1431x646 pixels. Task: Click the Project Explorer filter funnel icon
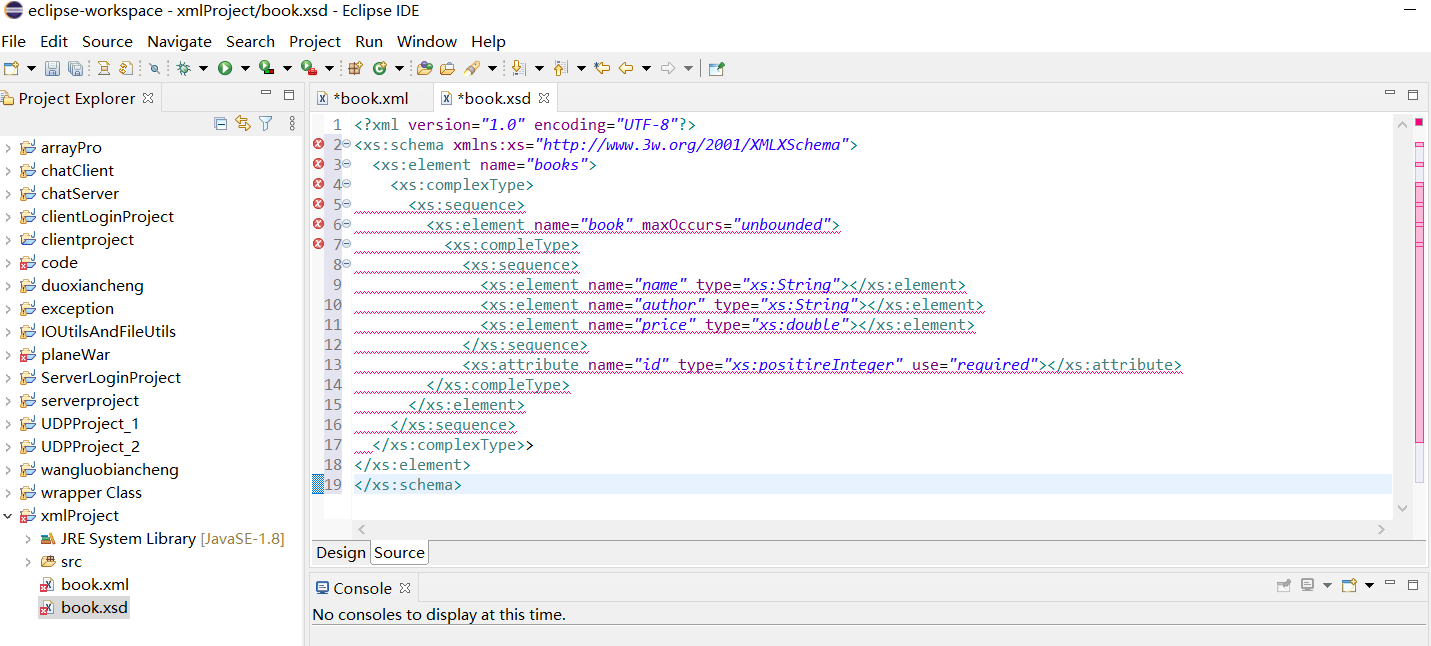click(265, 123)
